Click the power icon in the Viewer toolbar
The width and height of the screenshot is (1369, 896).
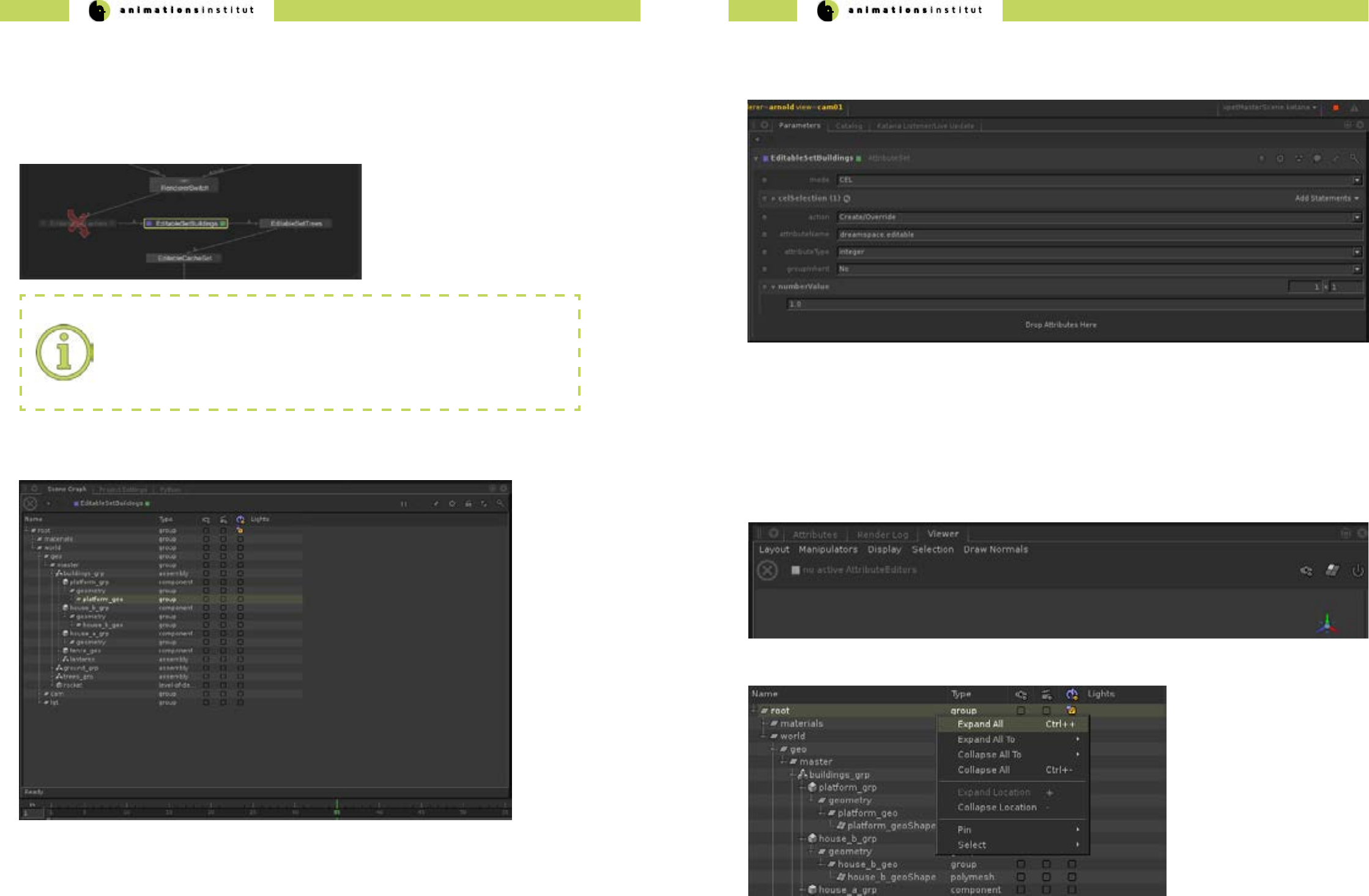click(1357, 571)
